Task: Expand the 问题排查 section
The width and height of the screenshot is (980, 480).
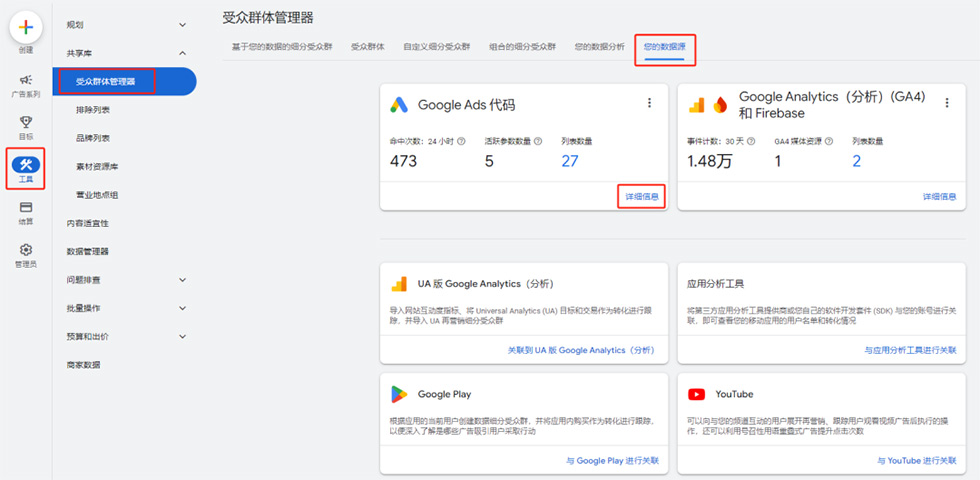Action: [182, 280]
